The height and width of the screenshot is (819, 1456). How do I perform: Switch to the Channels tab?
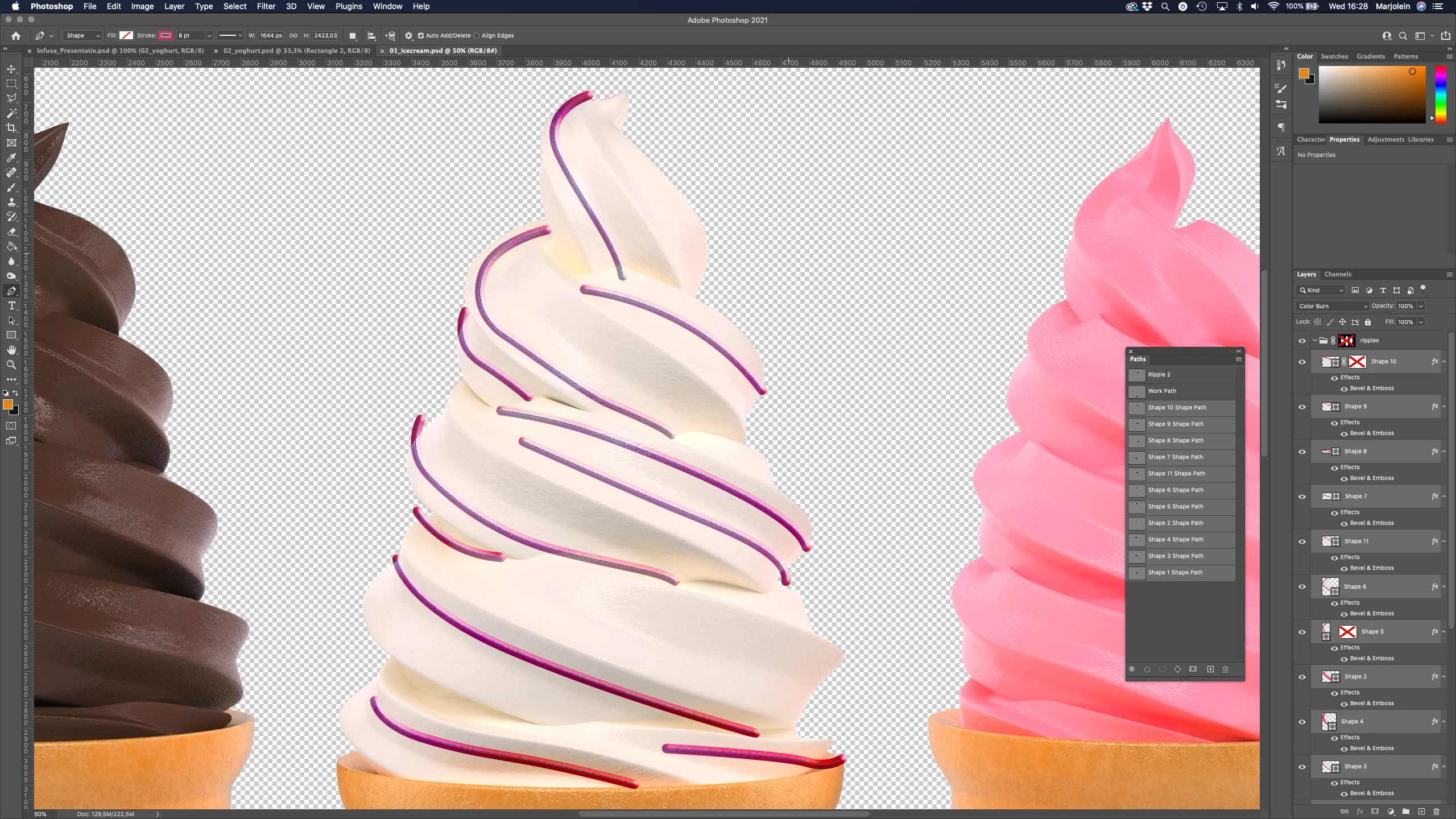pos(1337,274)
